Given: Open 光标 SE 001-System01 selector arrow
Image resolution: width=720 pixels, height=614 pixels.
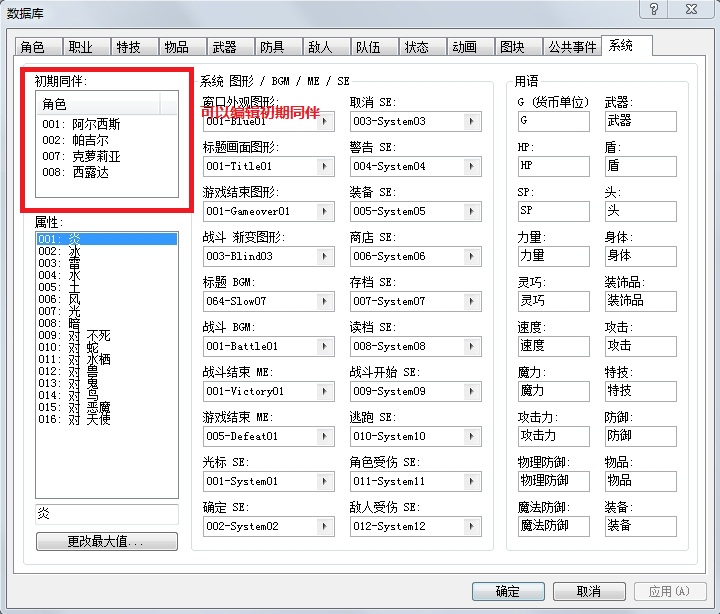Looking at the screenshot, I should click(x=325, y=482).
